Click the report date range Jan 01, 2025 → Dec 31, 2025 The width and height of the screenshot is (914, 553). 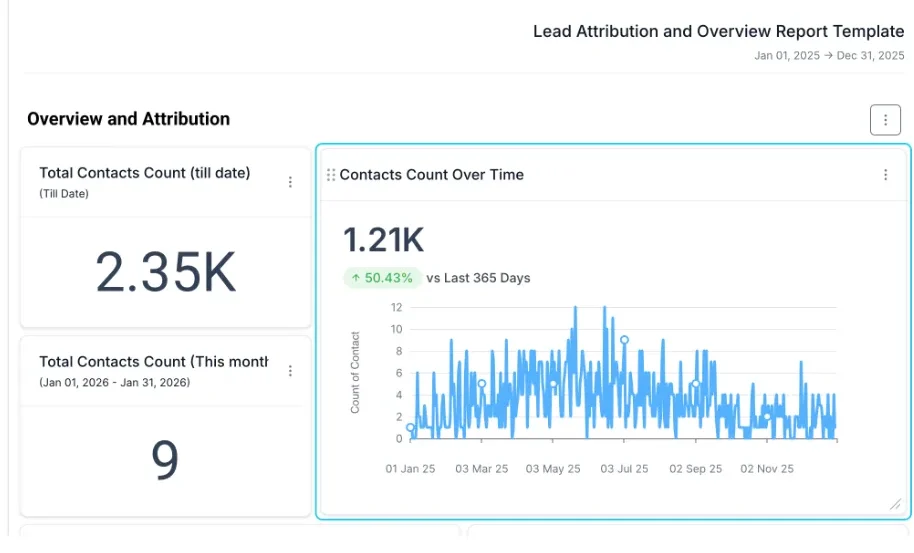[829, 55]
